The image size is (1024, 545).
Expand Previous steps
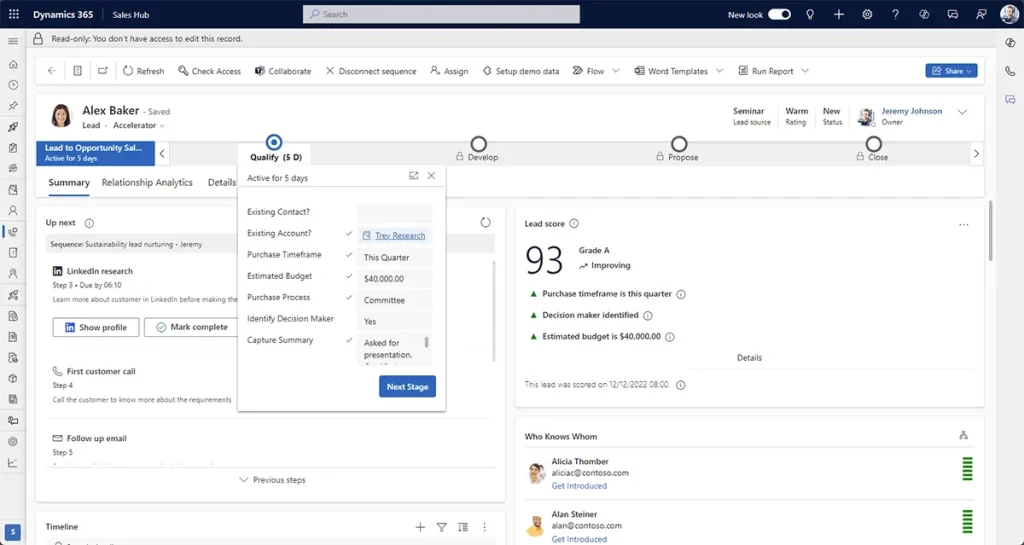point(272,480)
